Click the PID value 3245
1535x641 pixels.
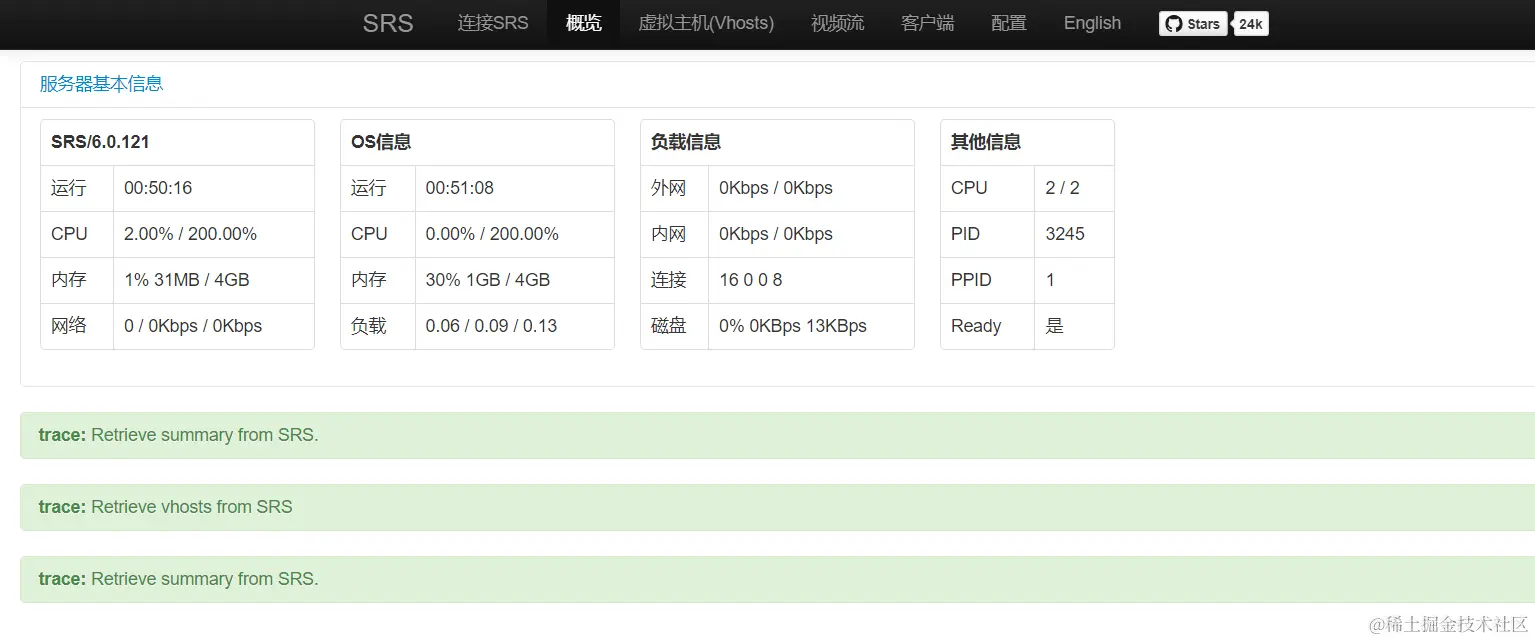1065,234
